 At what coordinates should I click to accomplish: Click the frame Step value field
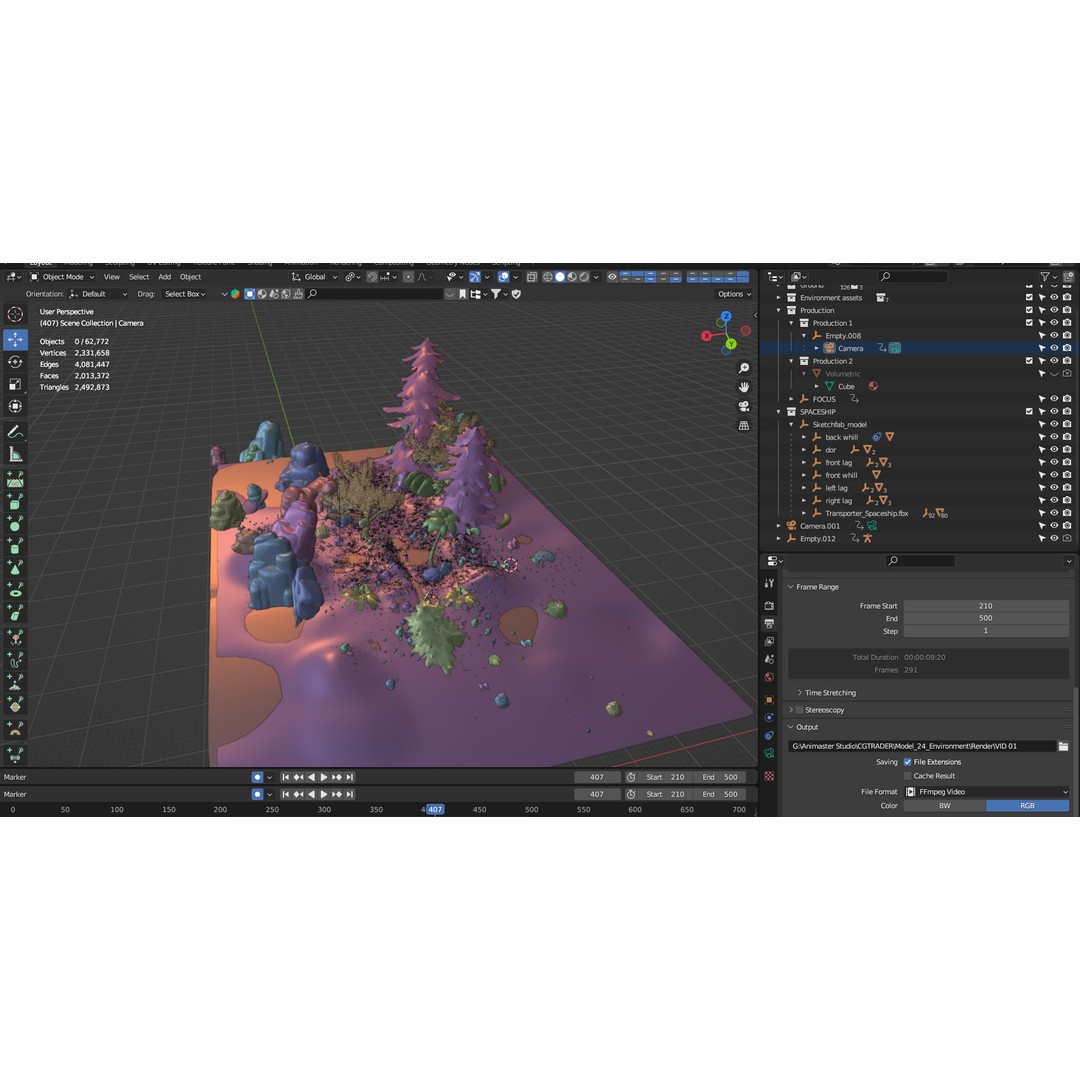986,631
